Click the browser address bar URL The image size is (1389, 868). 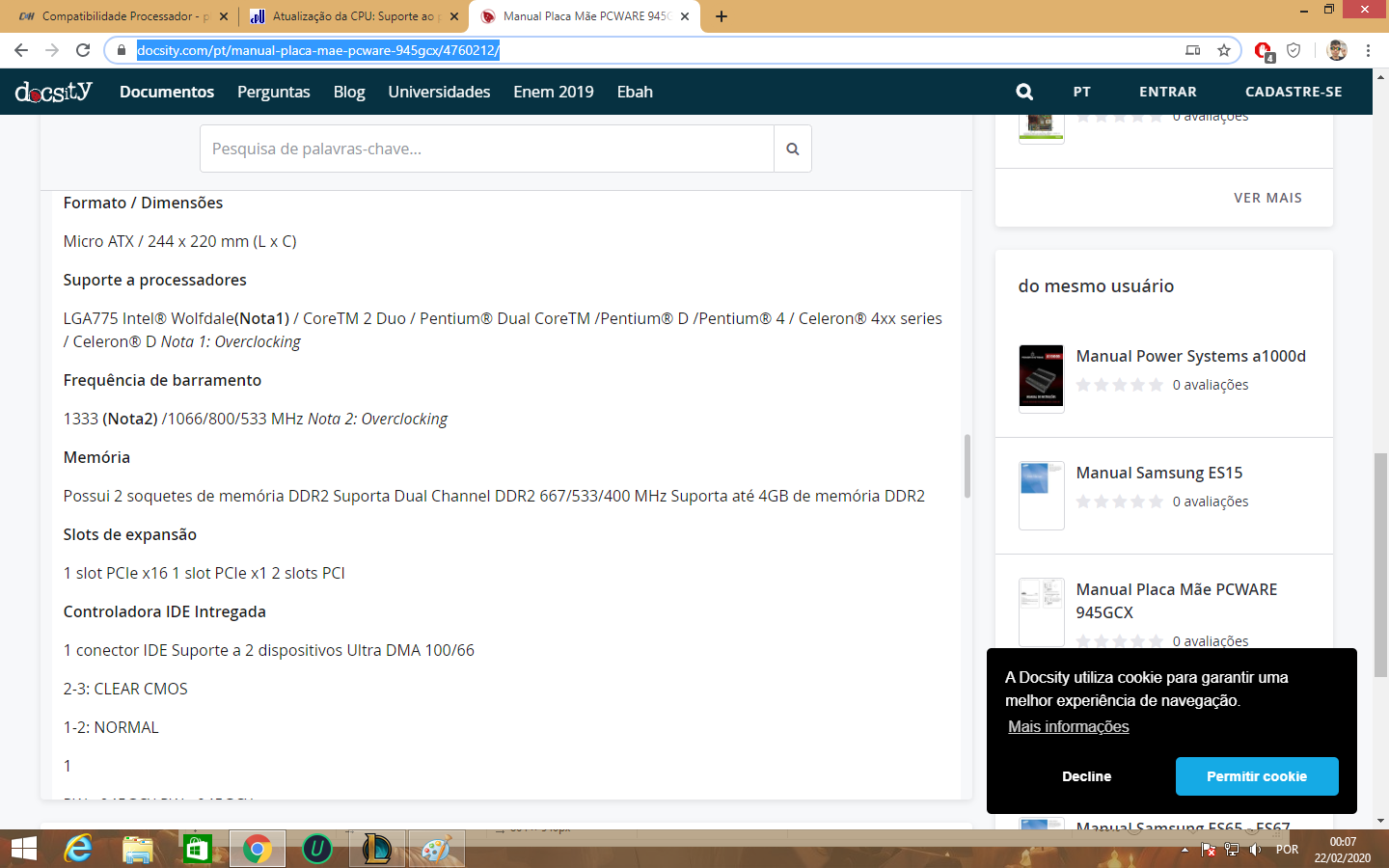(x=318, y=50)
